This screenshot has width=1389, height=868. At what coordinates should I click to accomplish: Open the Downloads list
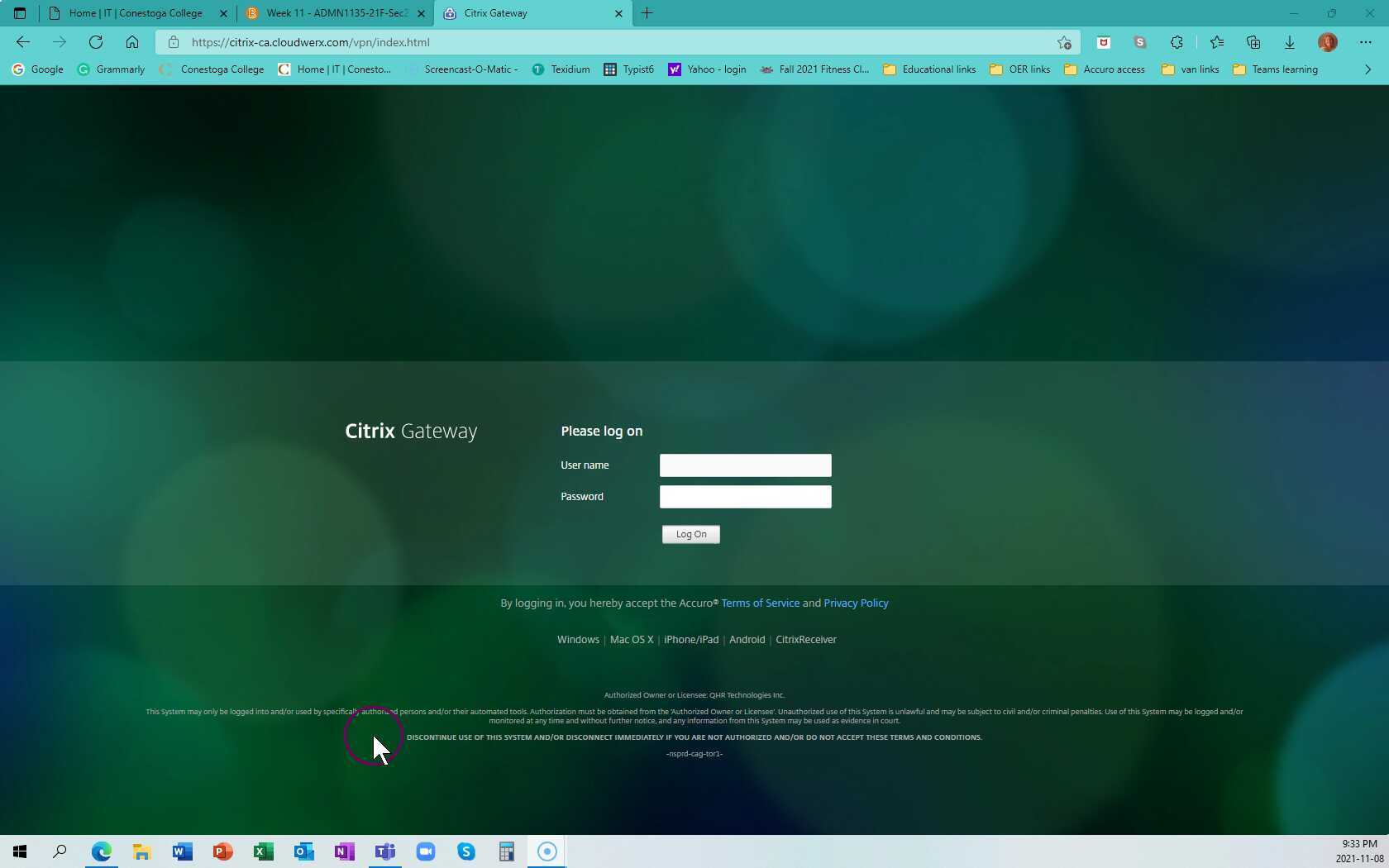(x=1290, y=42)
